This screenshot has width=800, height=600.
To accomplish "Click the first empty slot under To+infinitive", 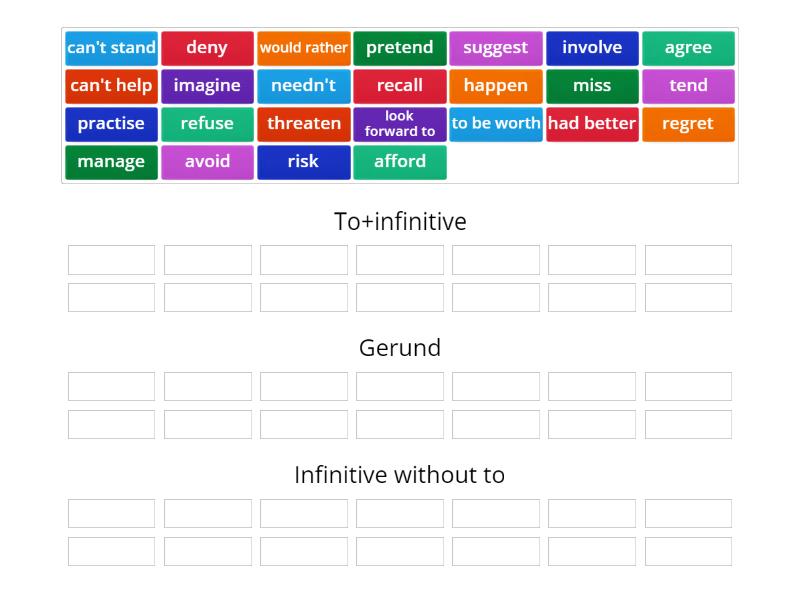I will pyautogui.click(x=110, y=259).
